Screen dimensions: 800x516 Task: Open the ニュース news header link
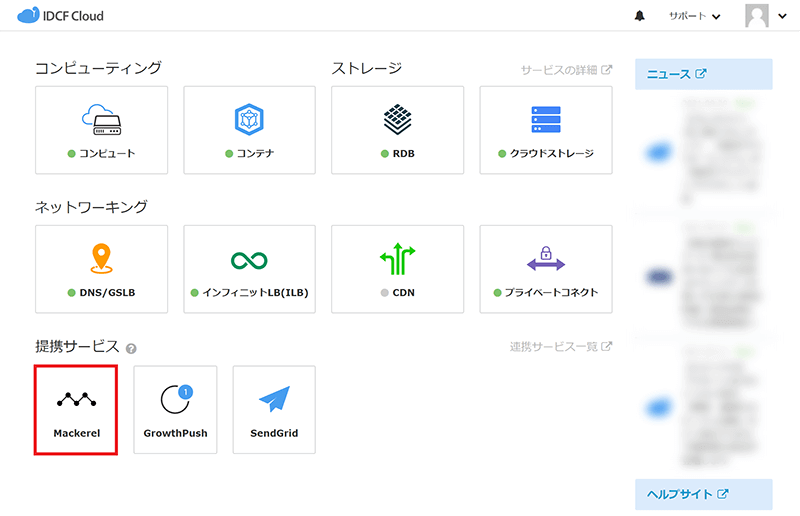coord(677,74)
